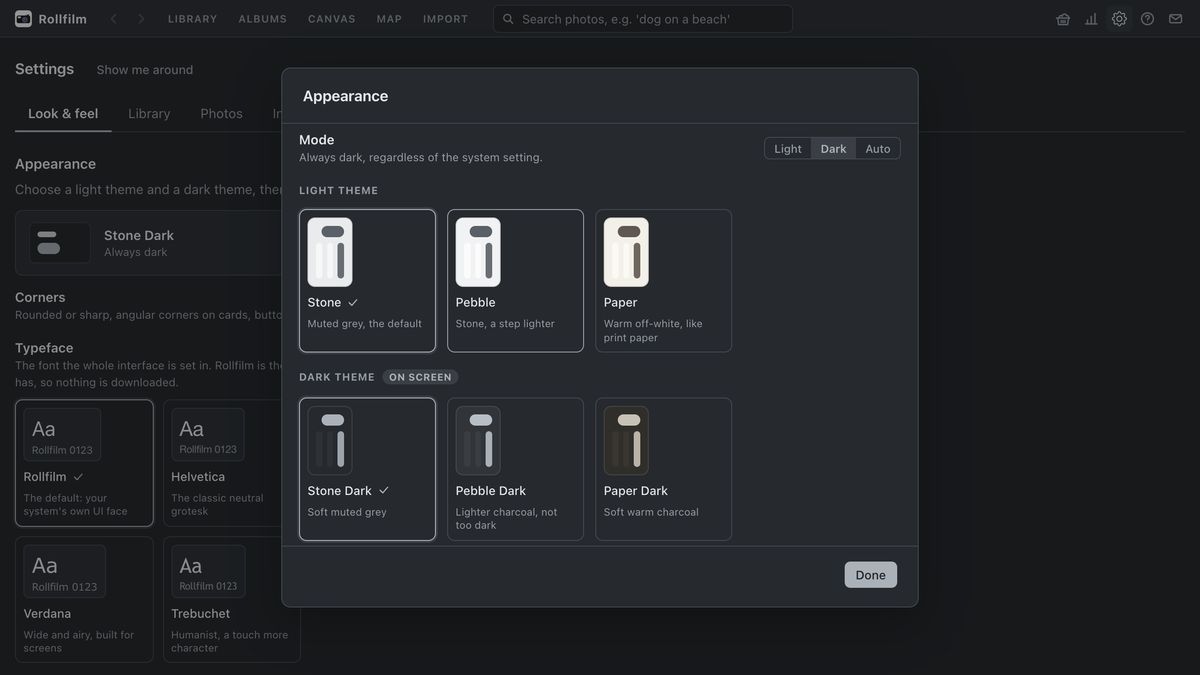Go forward with the right arrow
The height and width of the screenshot is (675, 1200).
click(141, 19)
